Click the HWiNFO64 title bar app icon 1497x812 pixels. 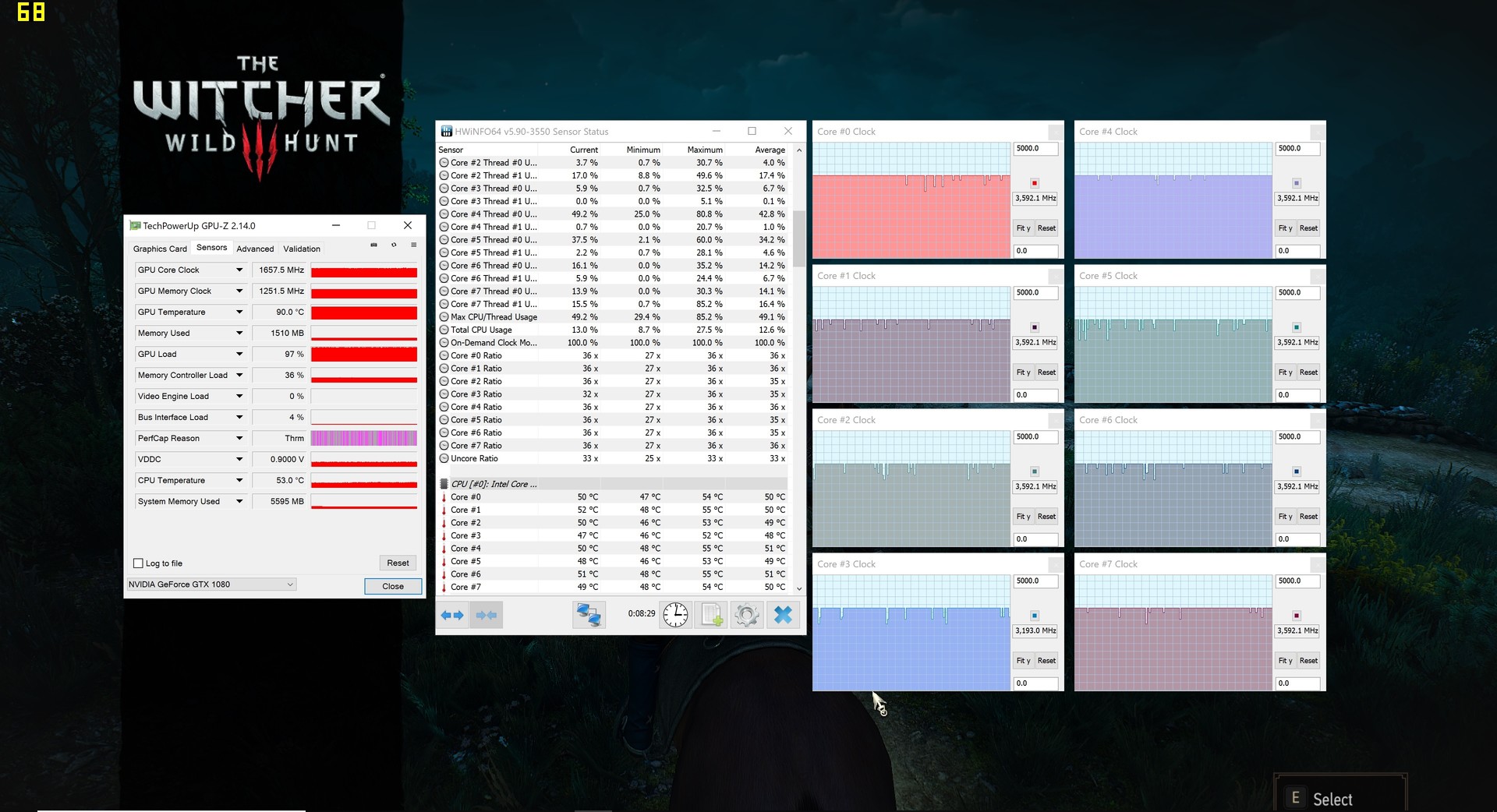coord(447,132)
